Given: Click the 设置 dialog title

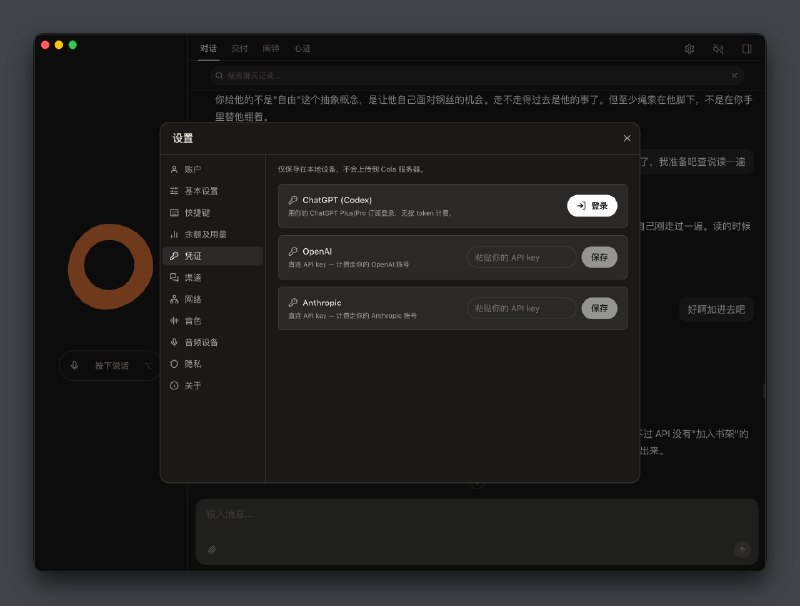Looking at the screenshot, I should click(x=183, y=138).
